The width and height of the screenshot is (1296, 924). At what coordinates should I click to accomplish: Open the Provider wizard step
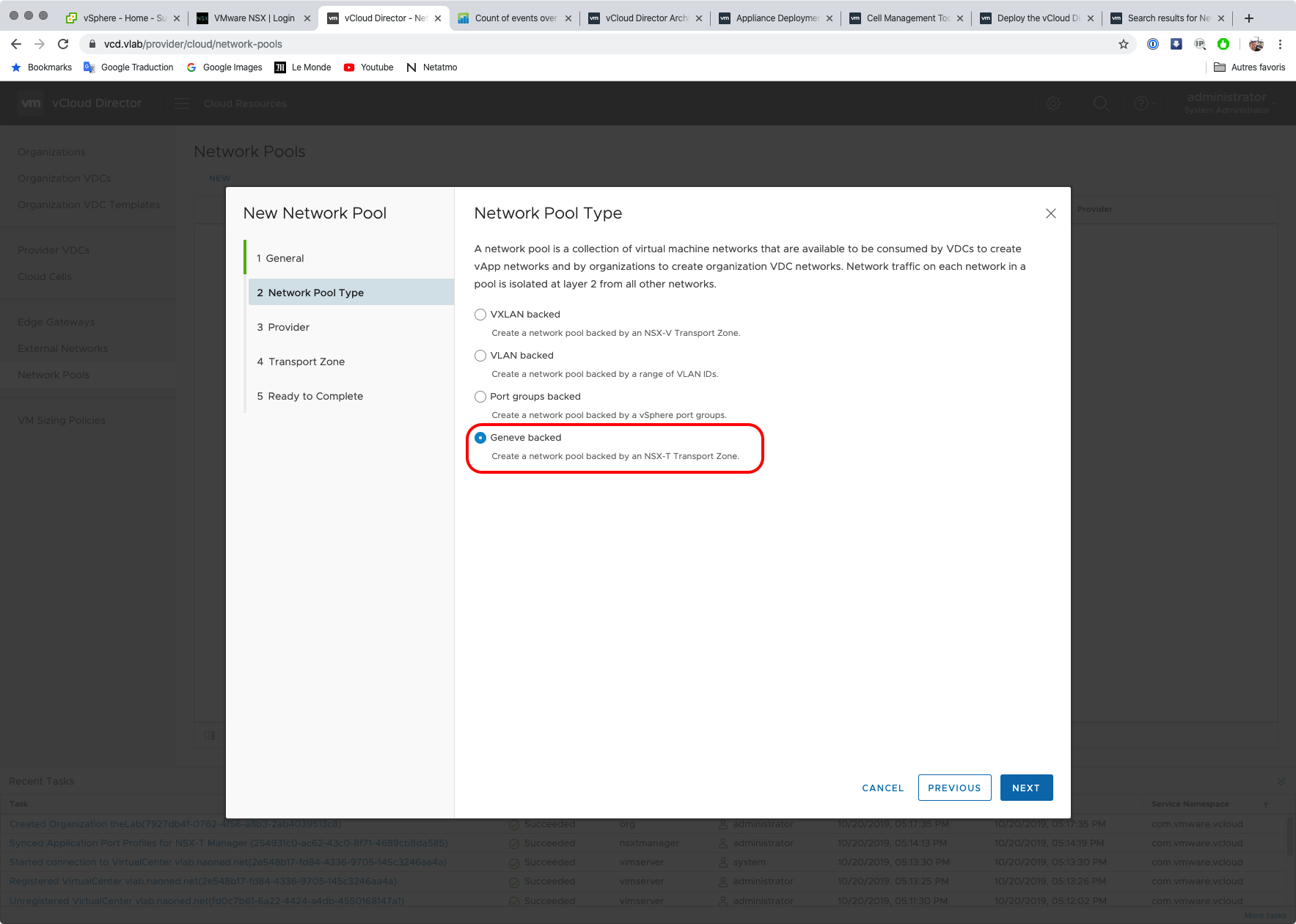tap(288, 327)
